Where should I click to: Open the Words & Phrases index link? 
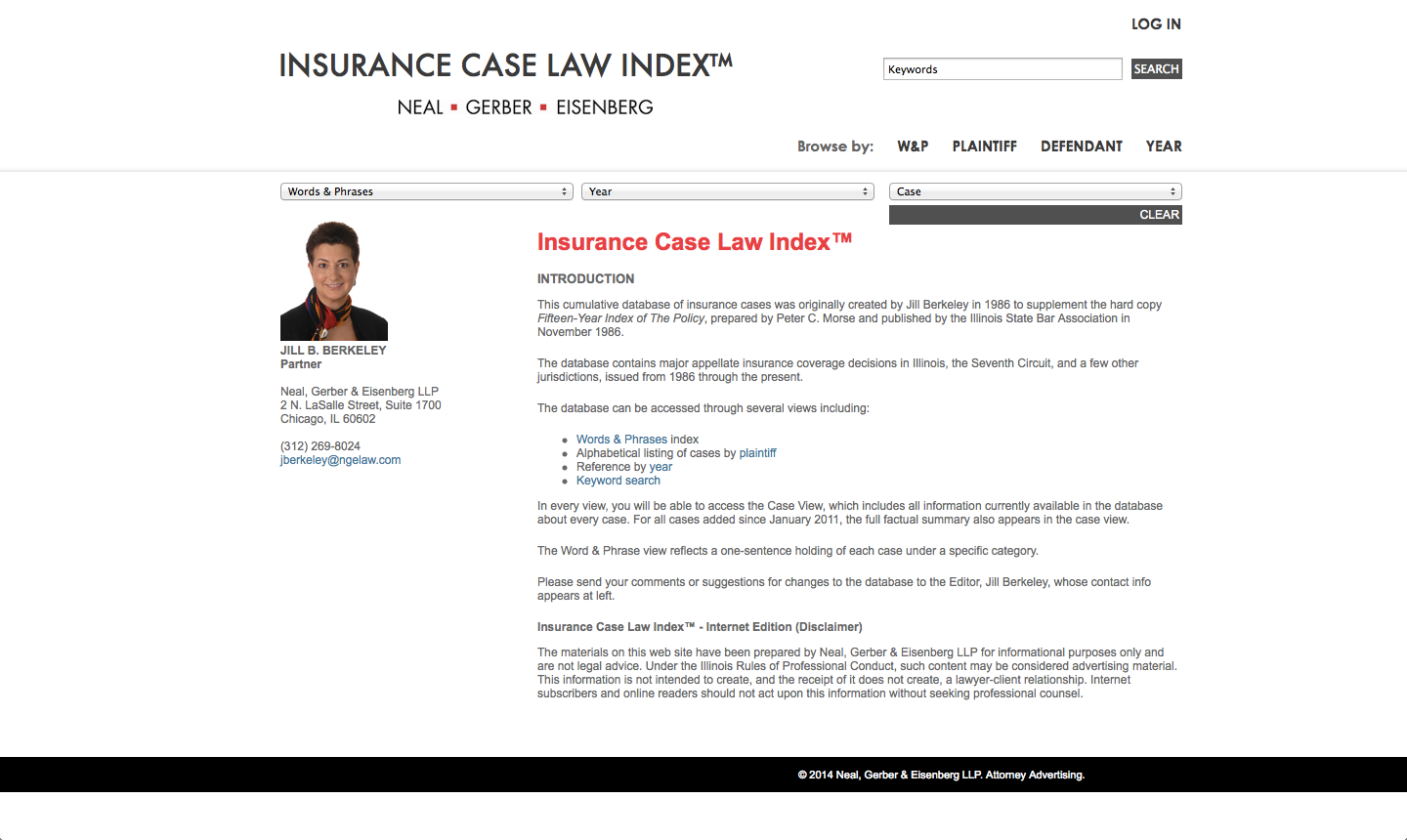622,440
